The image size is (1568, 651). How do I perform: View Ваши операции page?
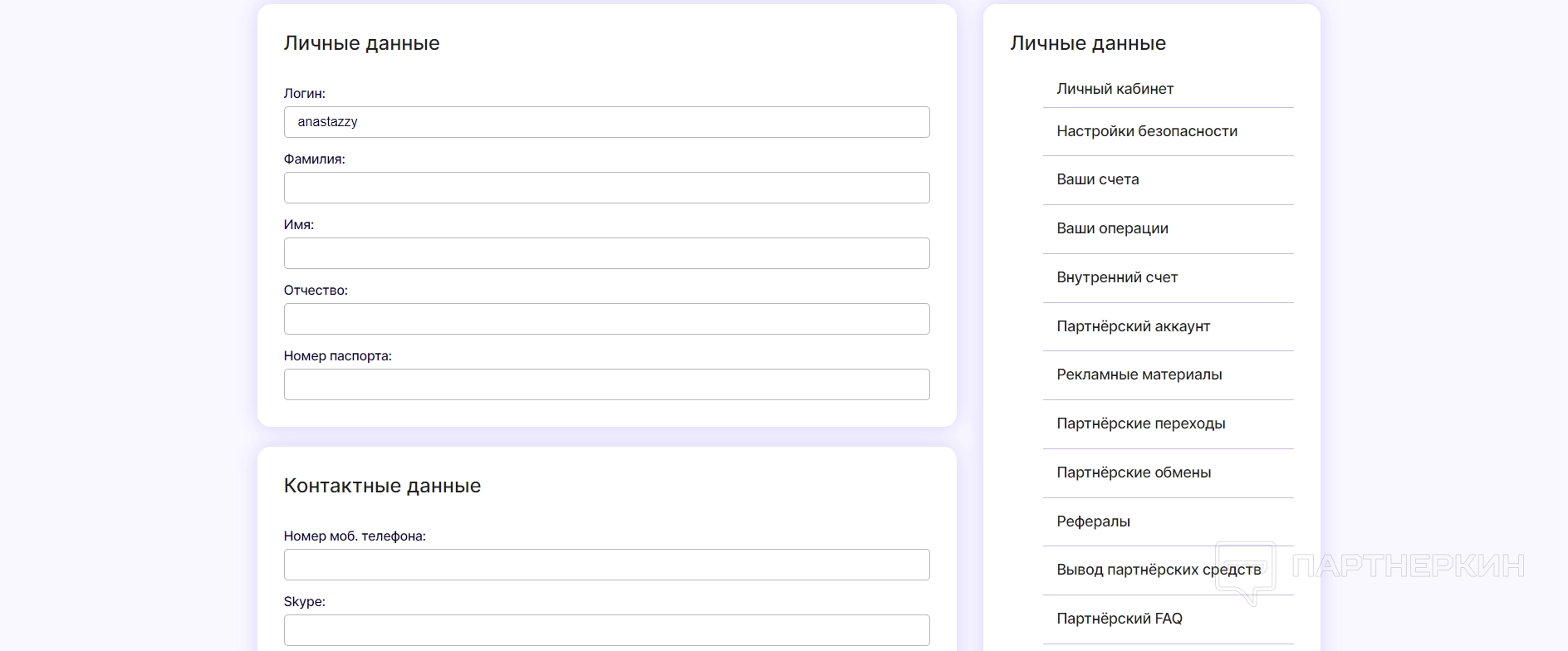click(1112, 228)
